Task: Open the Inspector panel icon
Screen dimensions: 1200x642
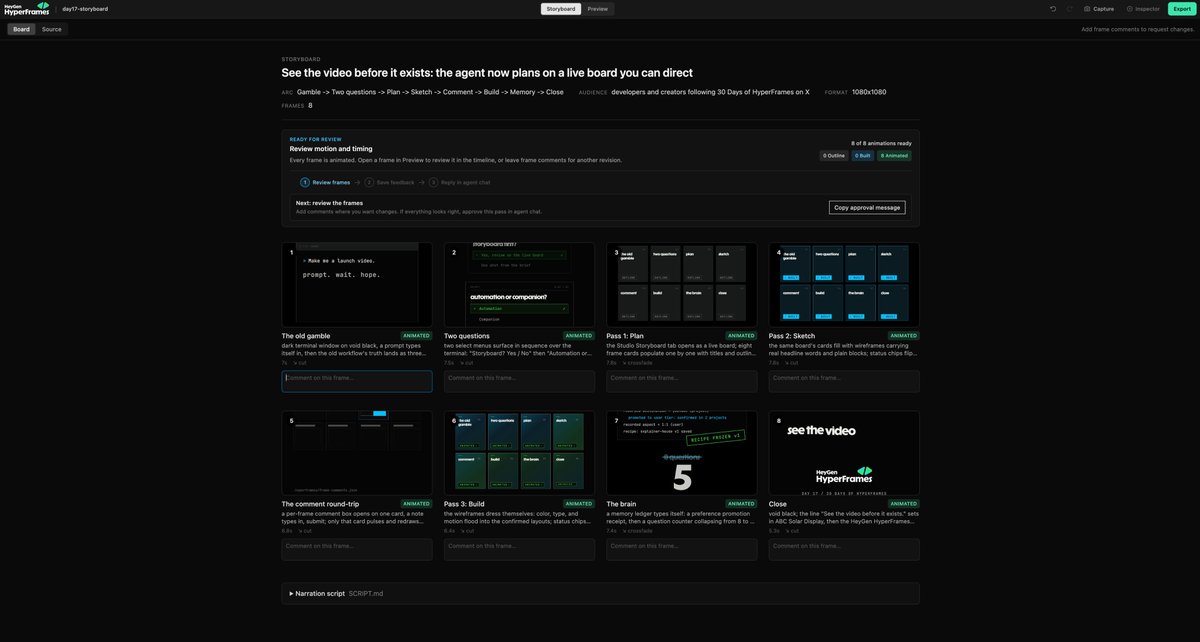Action: click(x=1130, y=9)
